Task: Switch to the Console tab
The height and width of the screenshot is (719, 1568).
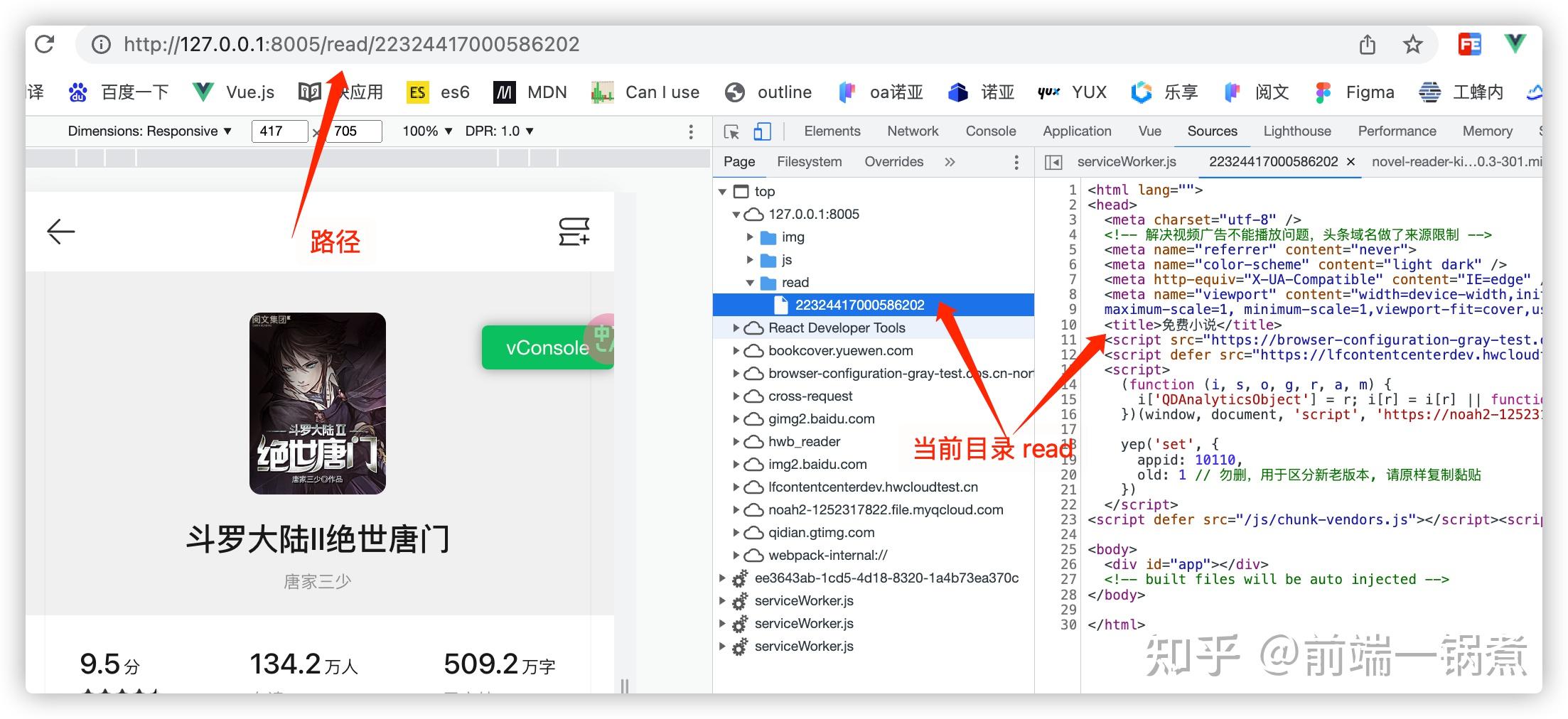Action: [991, 131]
